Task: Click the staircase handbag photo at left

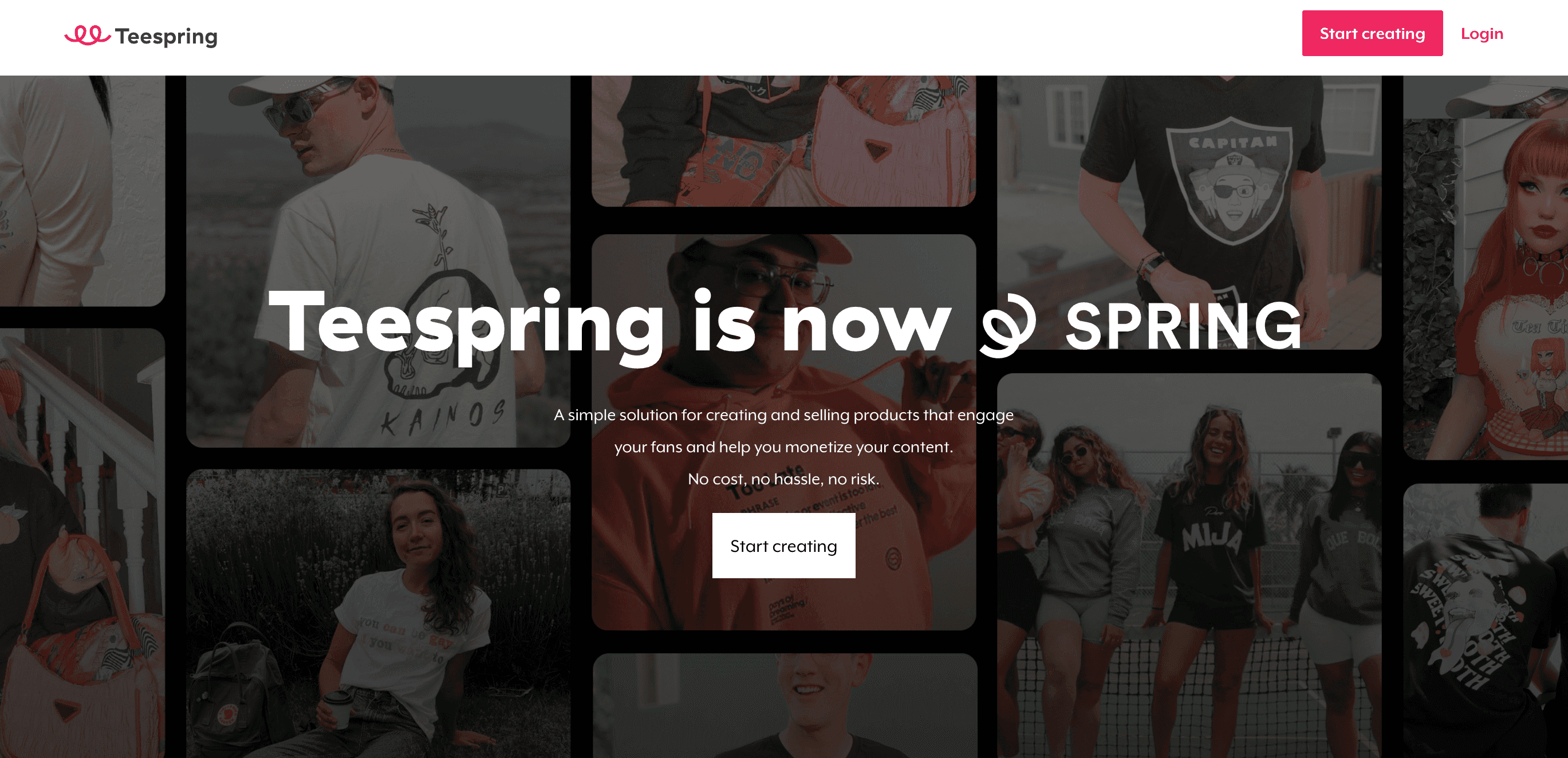Action: (82, 543)
